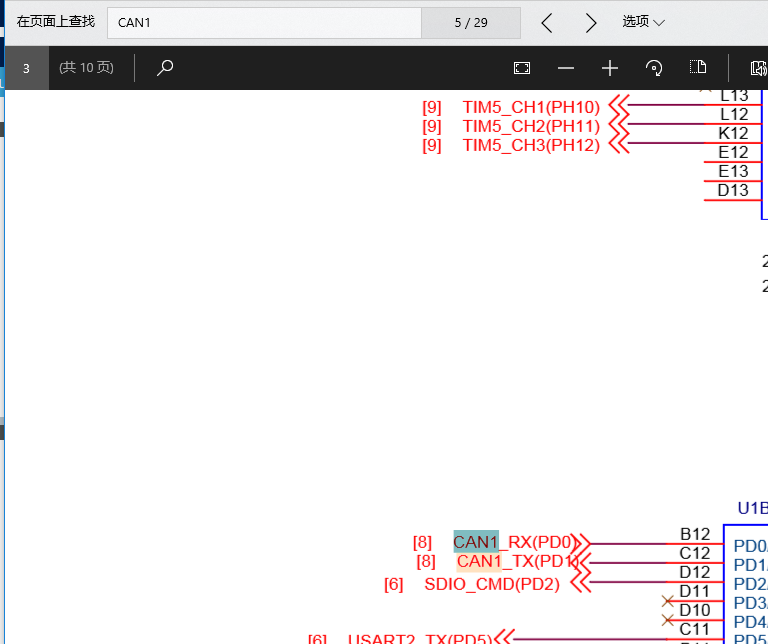Image resolution: width=768 pixels, height=644 pixels.
Task: Click pin label K12
Action: coord(733,133)
